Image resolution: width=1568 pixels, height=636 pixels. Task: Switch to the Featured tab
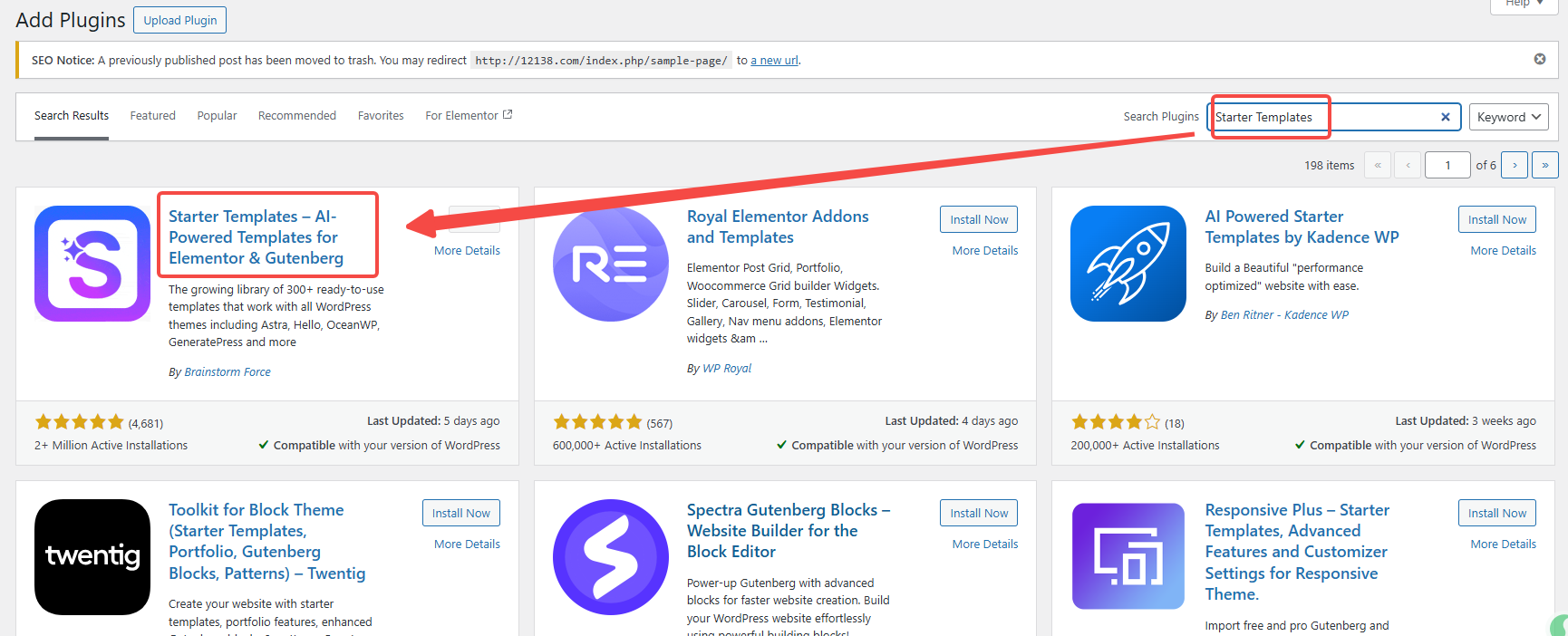click(x=152, y=116)
